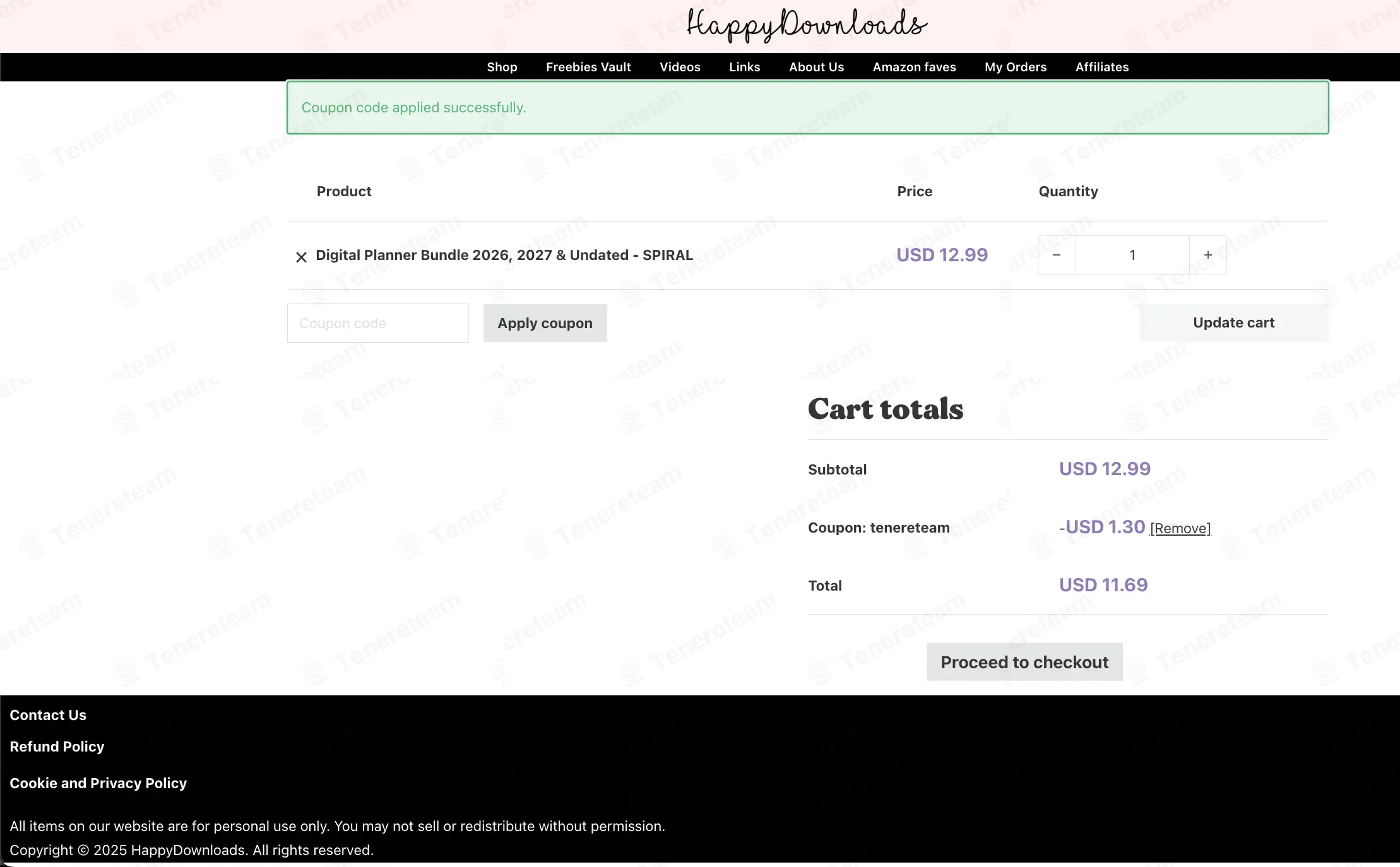Click the HappyDownloads logo
This screenshot has width=1400, height=867.
point(807,25)
